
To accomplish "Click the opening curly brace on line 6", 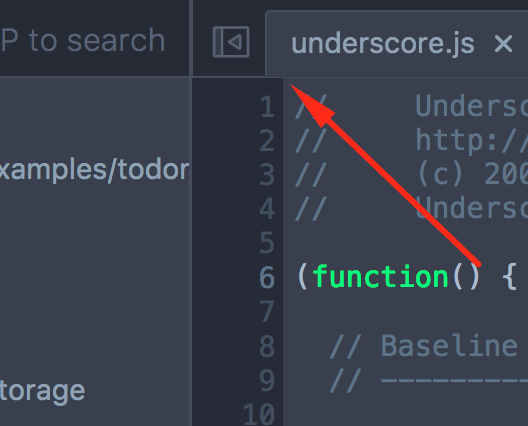I will [x=509, y=277].
